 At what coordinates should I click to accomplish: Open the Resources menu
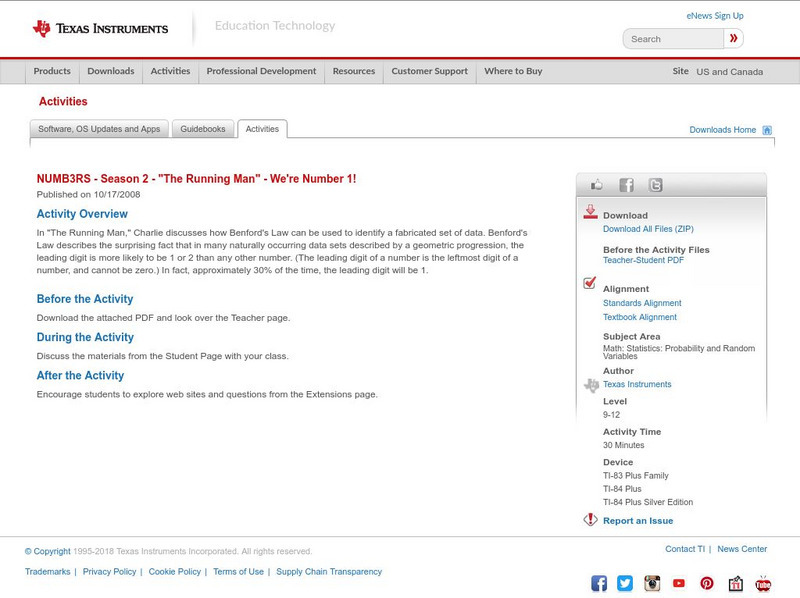(x=354, y=71)
